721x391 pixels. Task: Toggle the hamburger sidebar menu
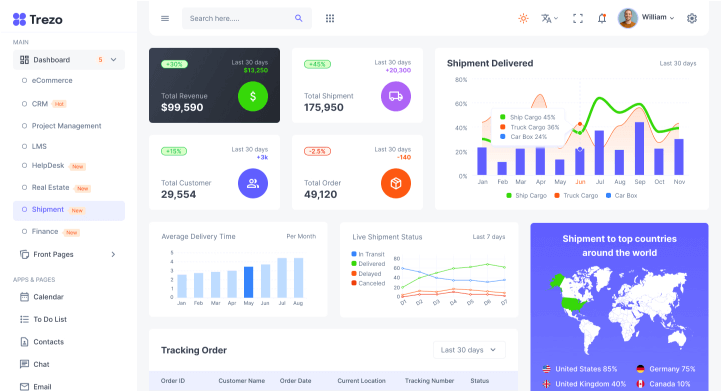pos(165,18)
